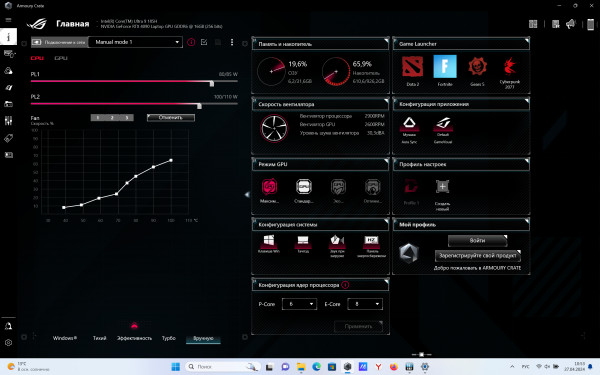The image size is (600, 375).
Task: Open the hamburger menu in the sidebar
Action: 8,20
